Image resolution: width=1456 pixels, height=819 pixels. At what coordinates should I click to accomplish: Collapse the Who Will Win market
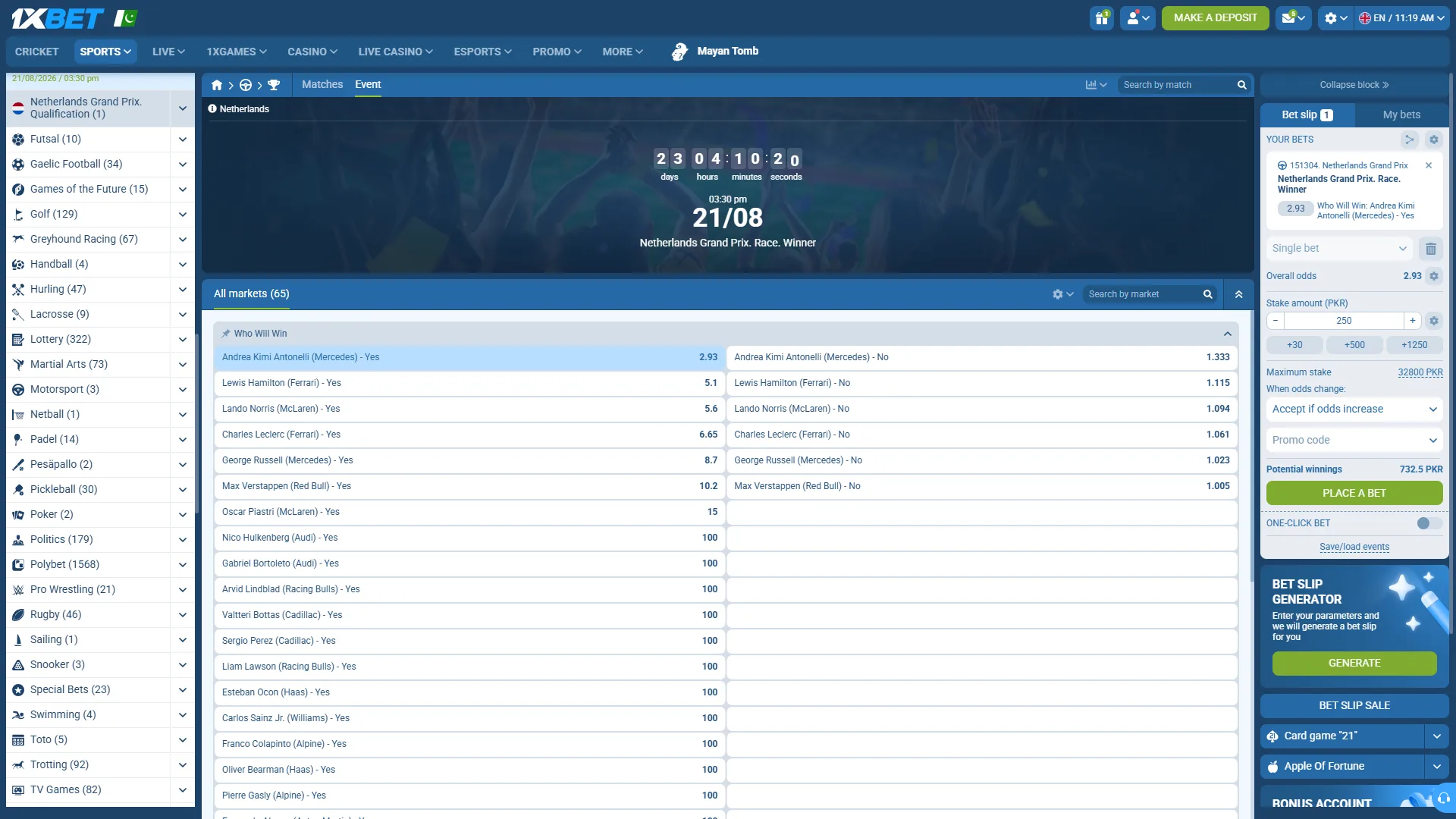[x=1227, y=334]
